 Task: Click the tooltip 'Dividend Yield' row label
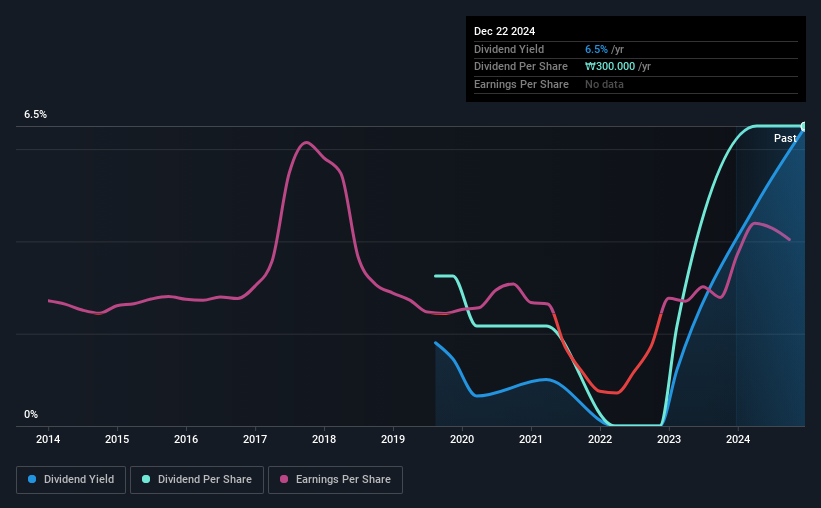(509, 49)
